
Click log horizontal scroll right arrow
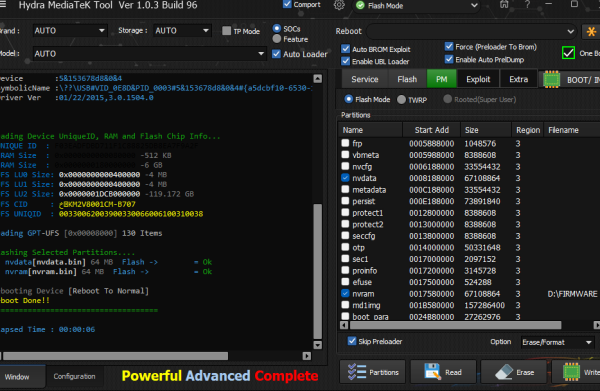307,356
